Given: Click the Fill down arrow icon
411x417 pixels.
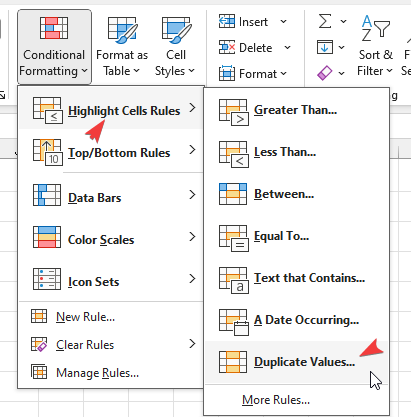Looking at the screenshot, I should pyautogui.click(x=325, y=47).
